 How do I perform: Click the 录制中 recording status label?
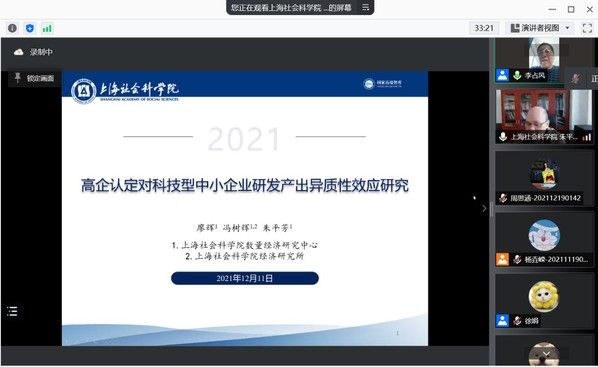(41, 52)
